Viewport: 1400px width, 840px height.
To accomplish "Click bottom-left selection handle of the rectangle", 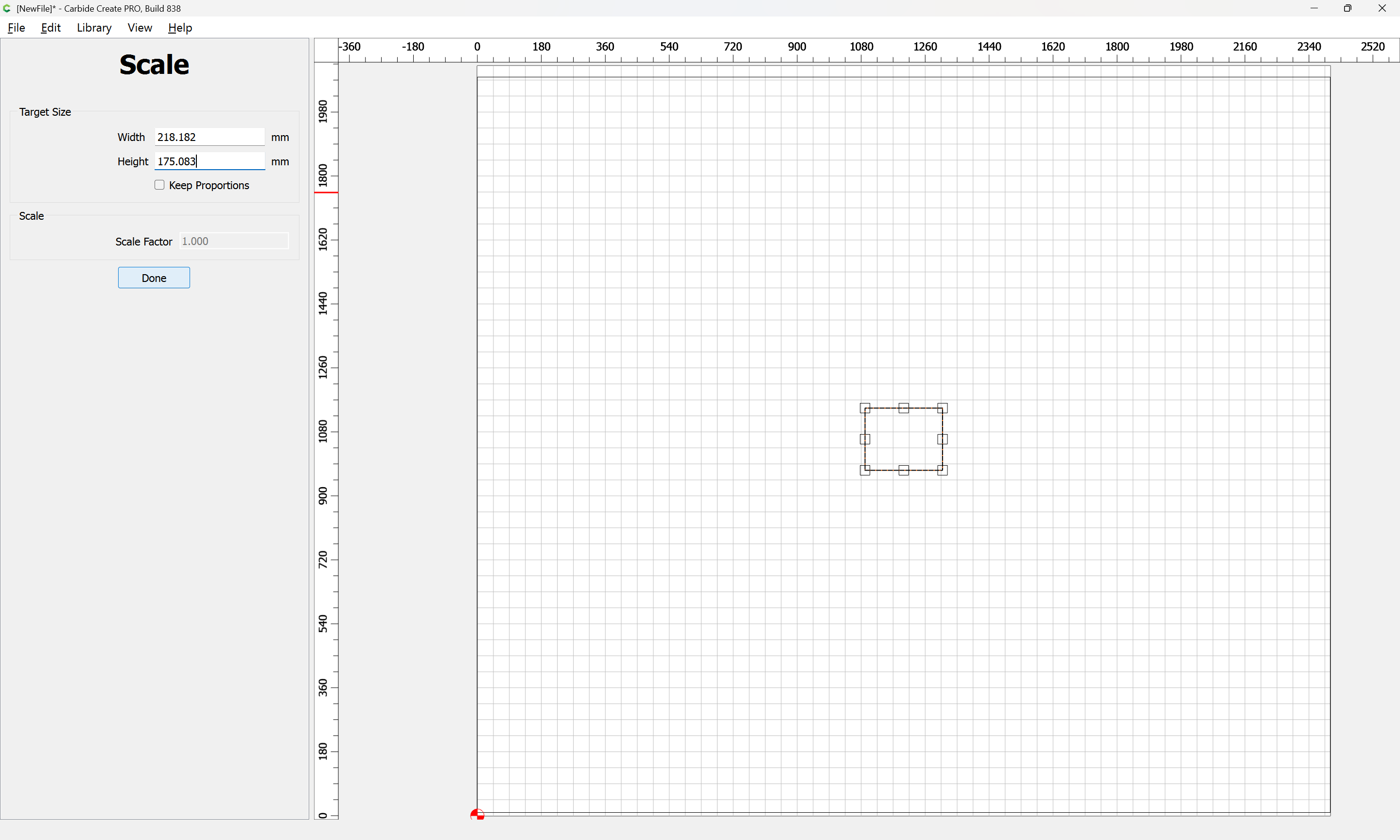I will click(x=865, y=470).
